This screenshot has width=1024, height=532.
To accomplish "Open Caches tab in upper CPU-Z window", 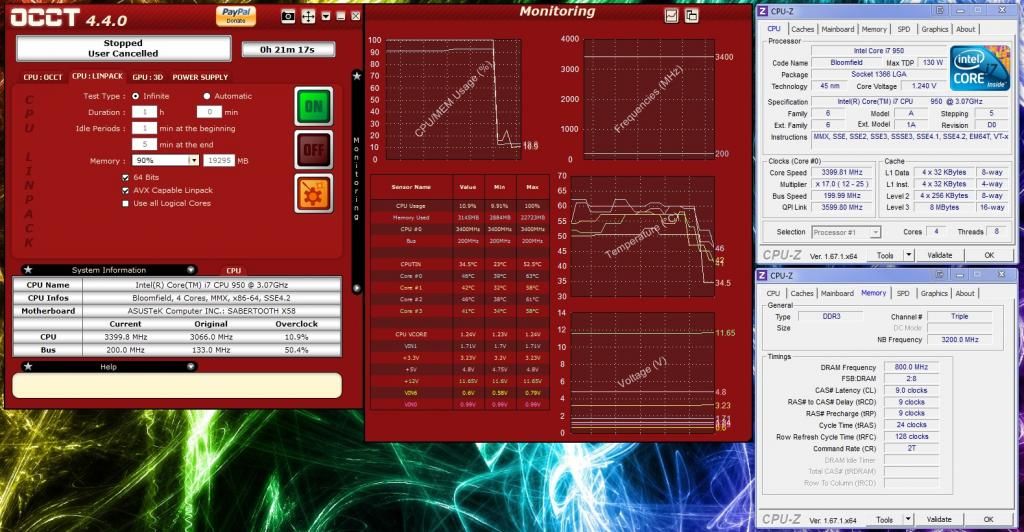I will [803, 29].
